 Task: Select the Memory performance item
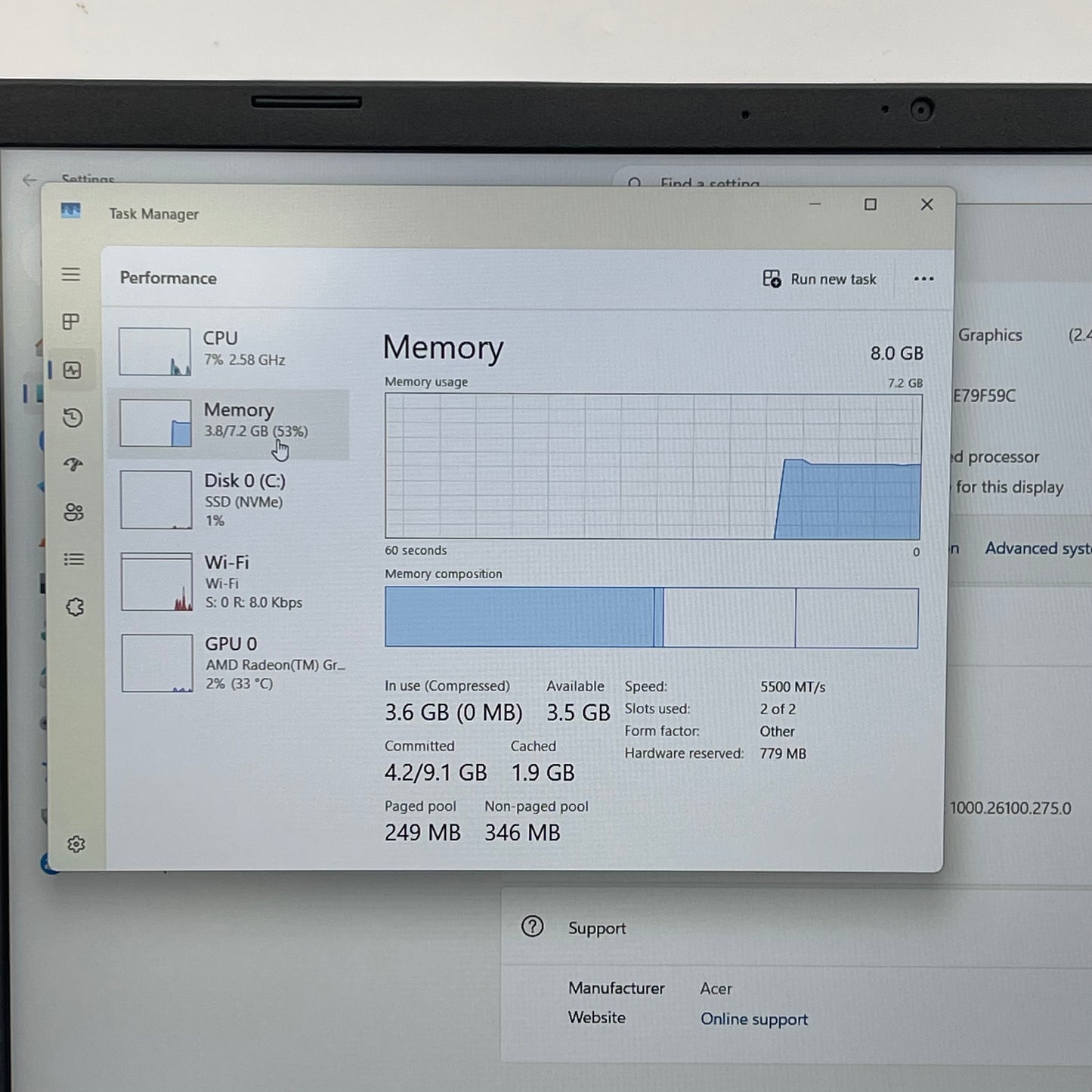click(229, 423)
